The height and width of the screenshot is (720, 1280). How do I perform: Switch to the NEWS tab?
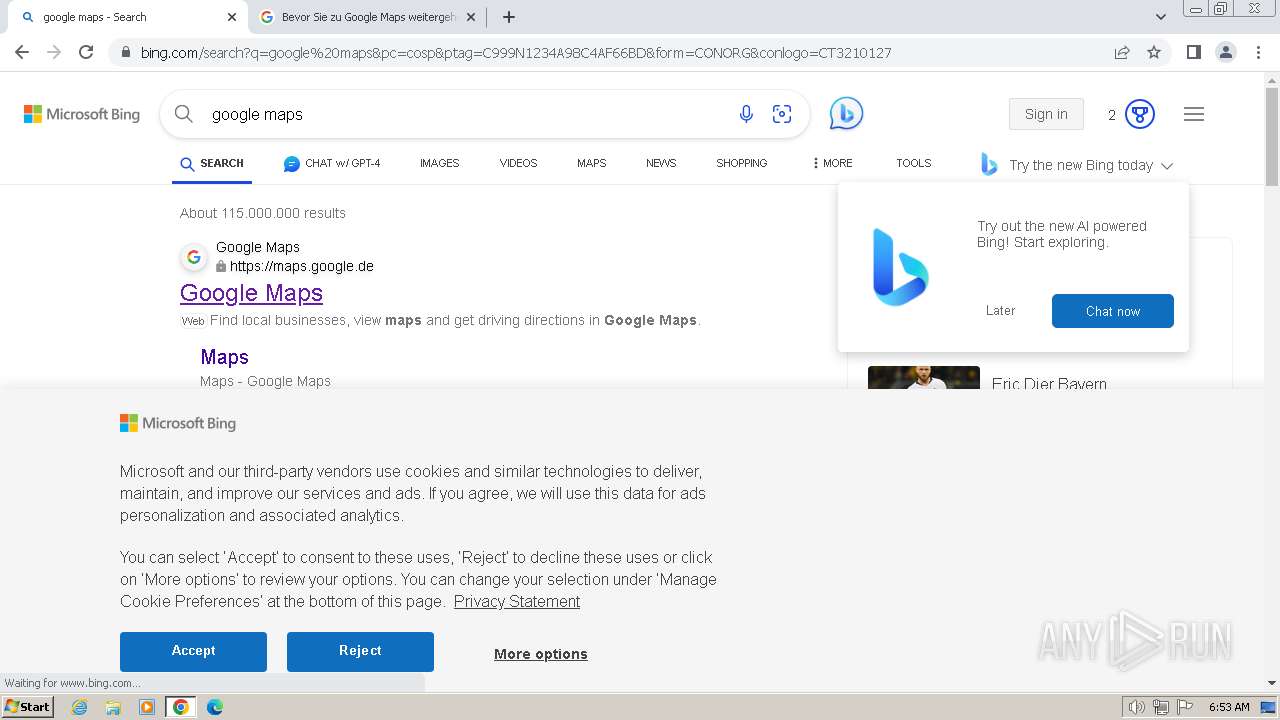coord(661,163)
